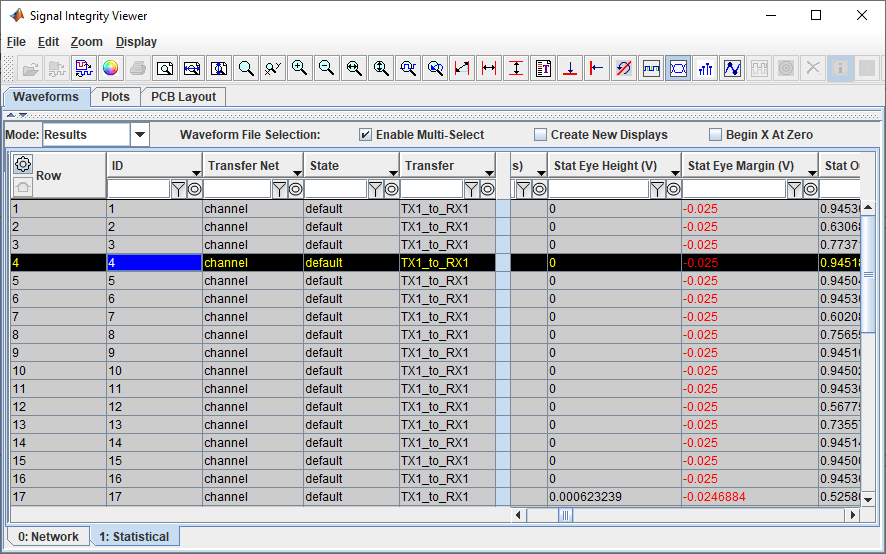Click the zoom in magnifier icon
The image size is (886, 554).
click(299, 69)
